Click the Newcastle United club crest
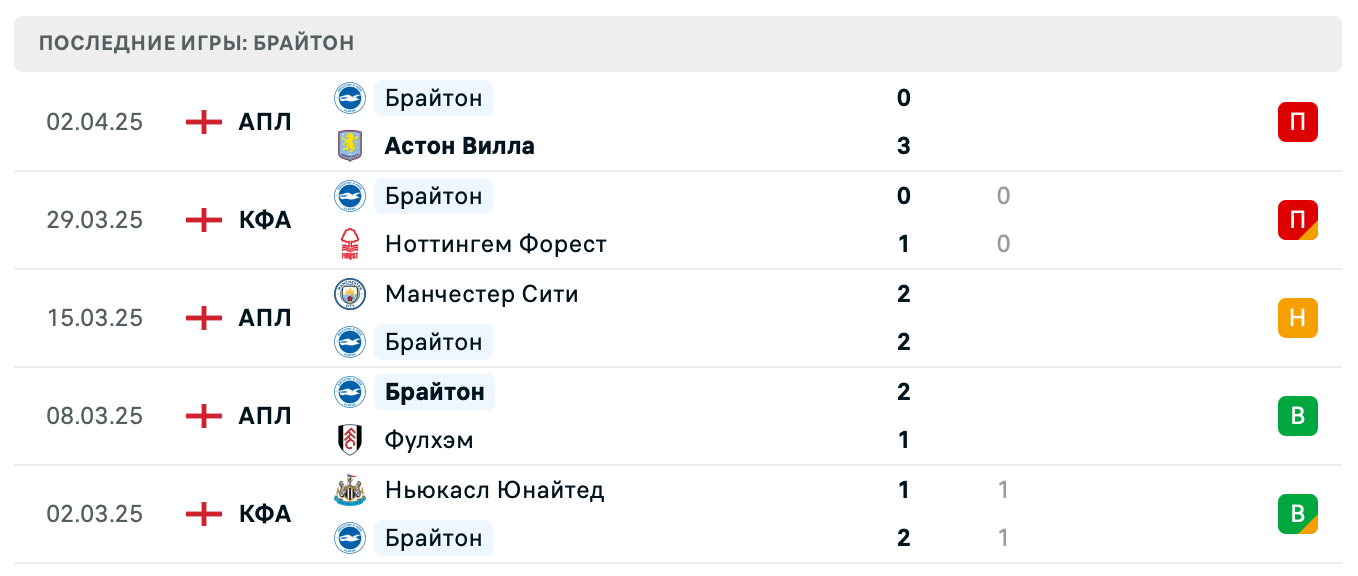 (x=350, y=490)
